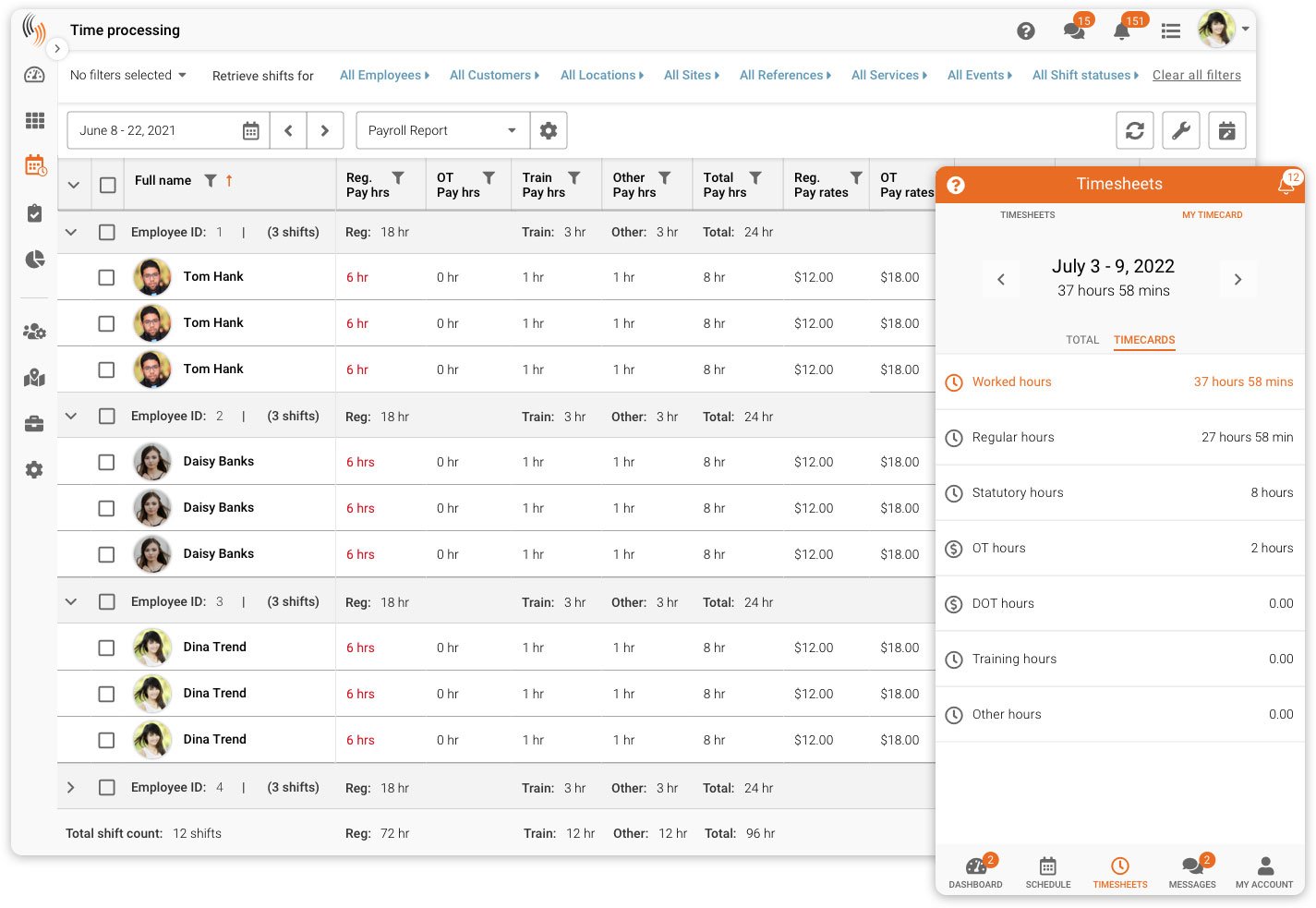Click the calendar edit button in toolbar

coord(1227,130)
